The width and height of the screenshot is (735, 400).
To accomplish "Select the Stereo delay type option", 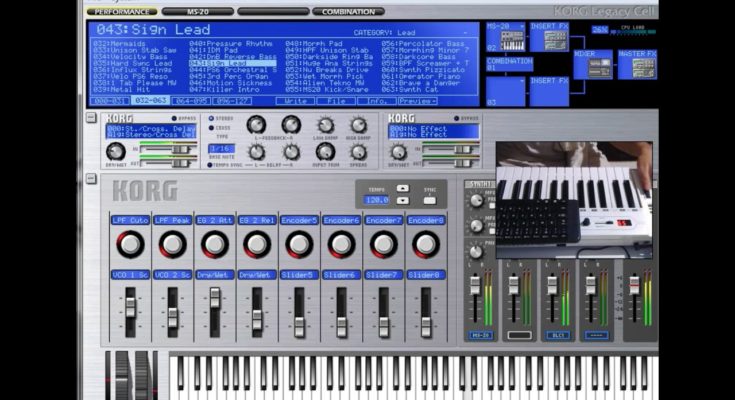I will tap(210, 118).
